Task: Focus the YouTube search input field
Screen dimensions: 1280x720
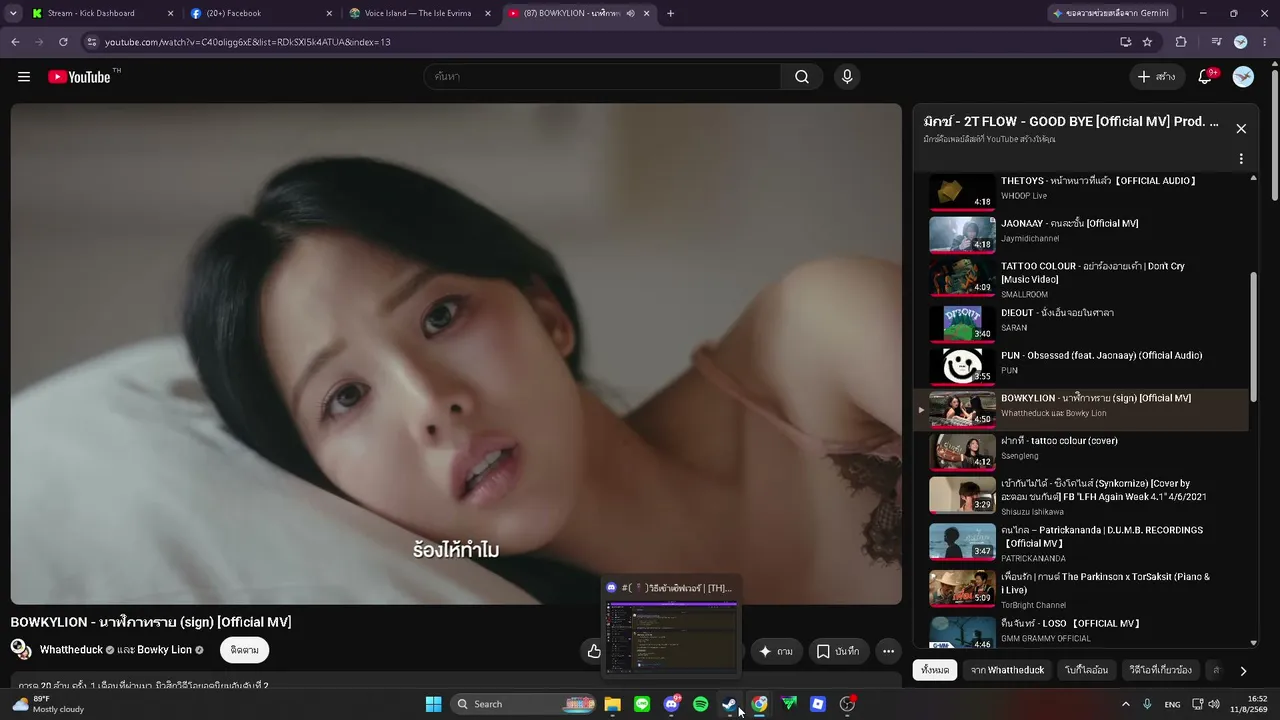Action: click(603, 77)
